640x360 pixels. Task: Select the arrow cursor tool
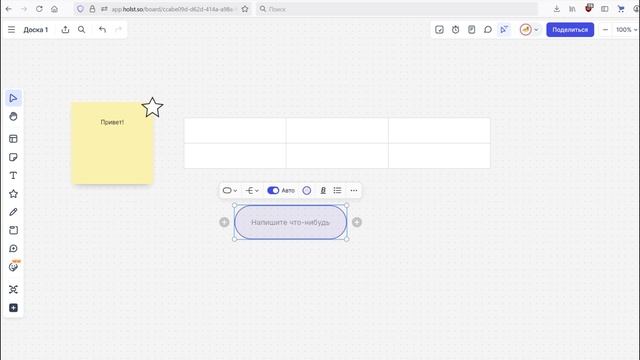click(13, 98)
